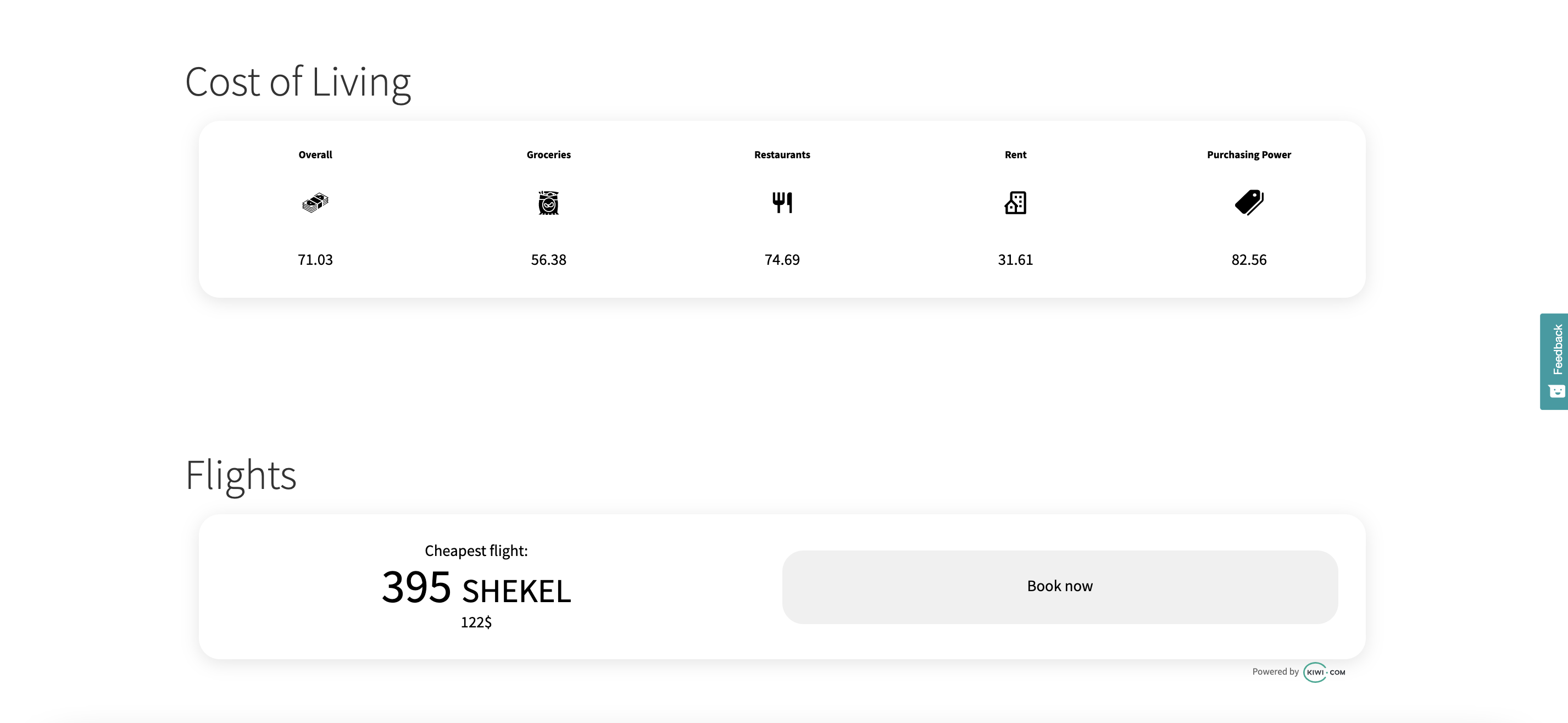This screenshot has width=1568, height=723.
Task: Click the Rent building icon
Action: (x=1015, y=203)
